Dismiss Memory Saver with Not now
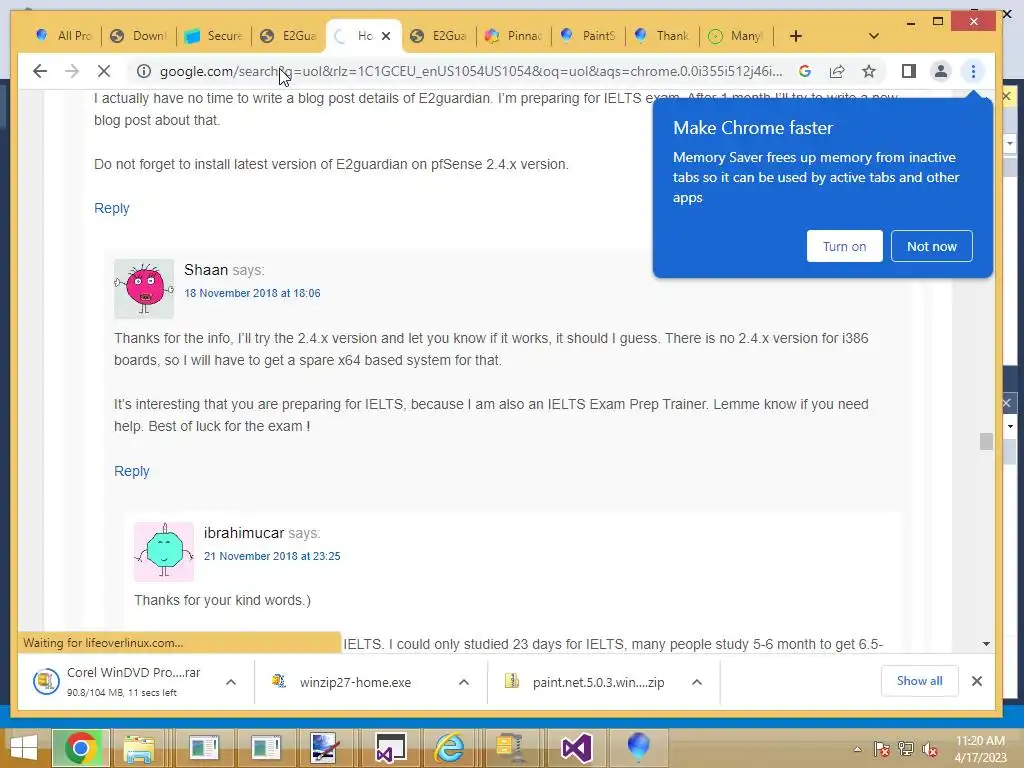Viewport: 1024px width, 768px height. click(931, 246)
